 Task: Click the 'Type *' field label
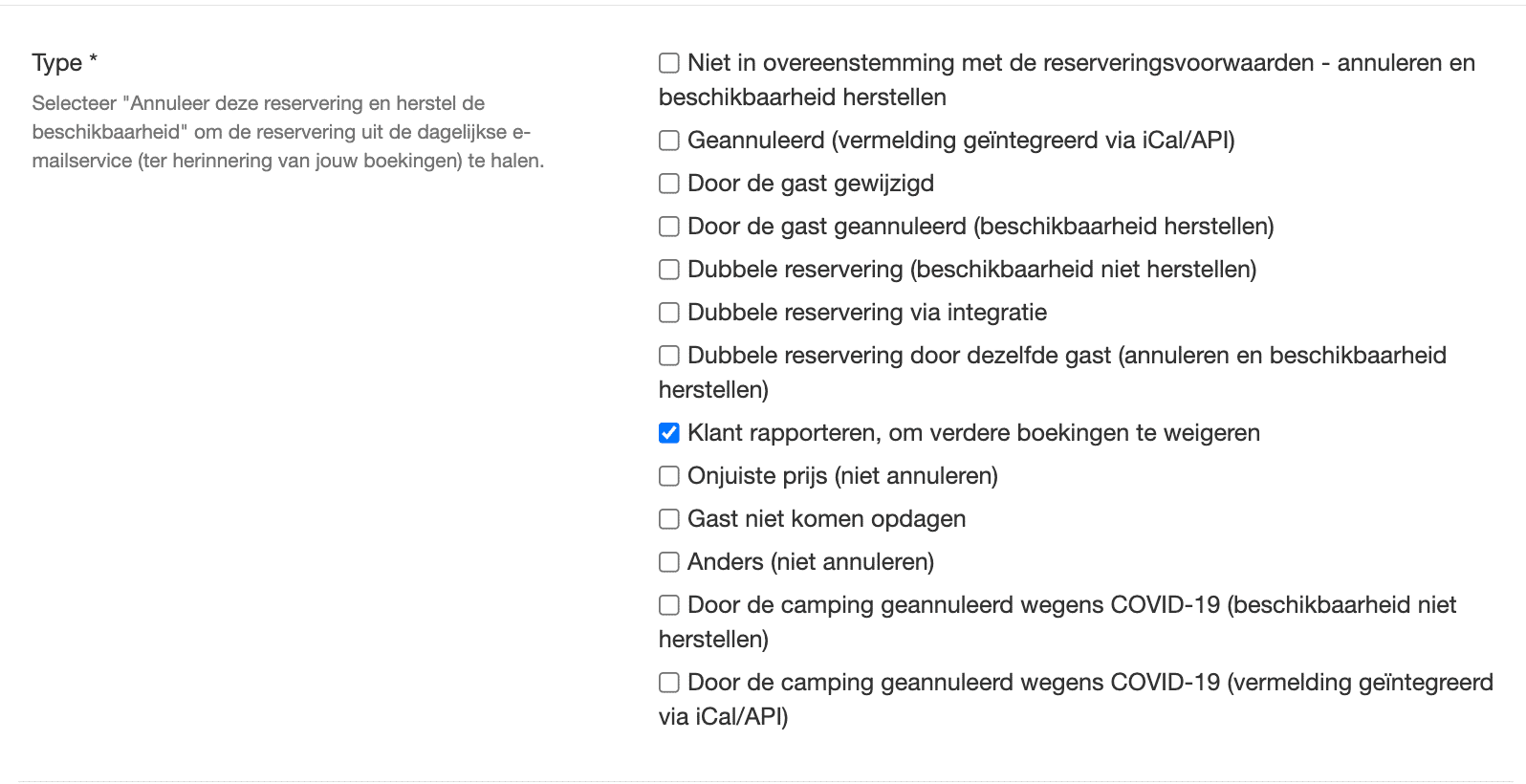click(65, 63)
